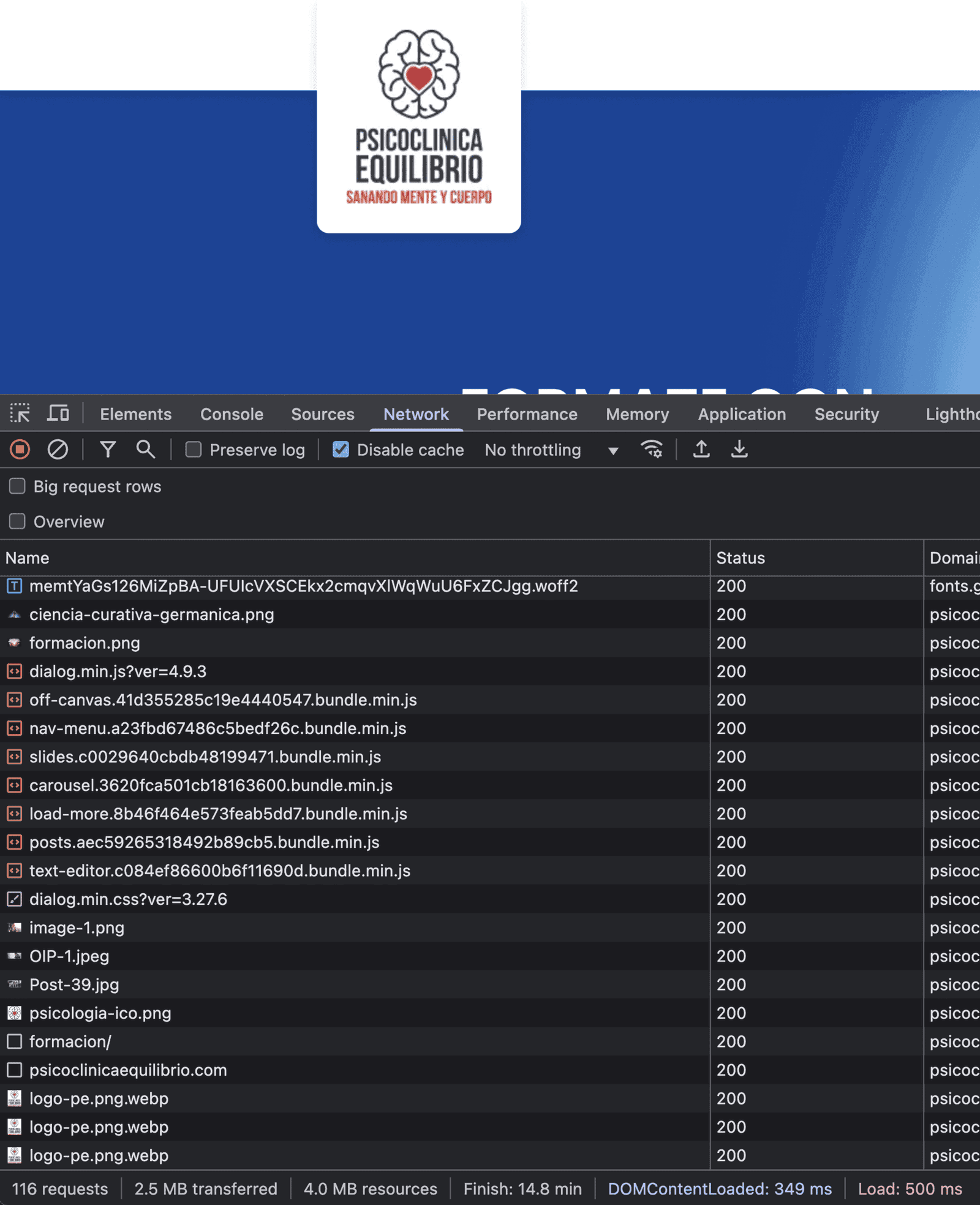Enable Big request rows checkbox
The image size is (980, 1205).
coord(17,486)
